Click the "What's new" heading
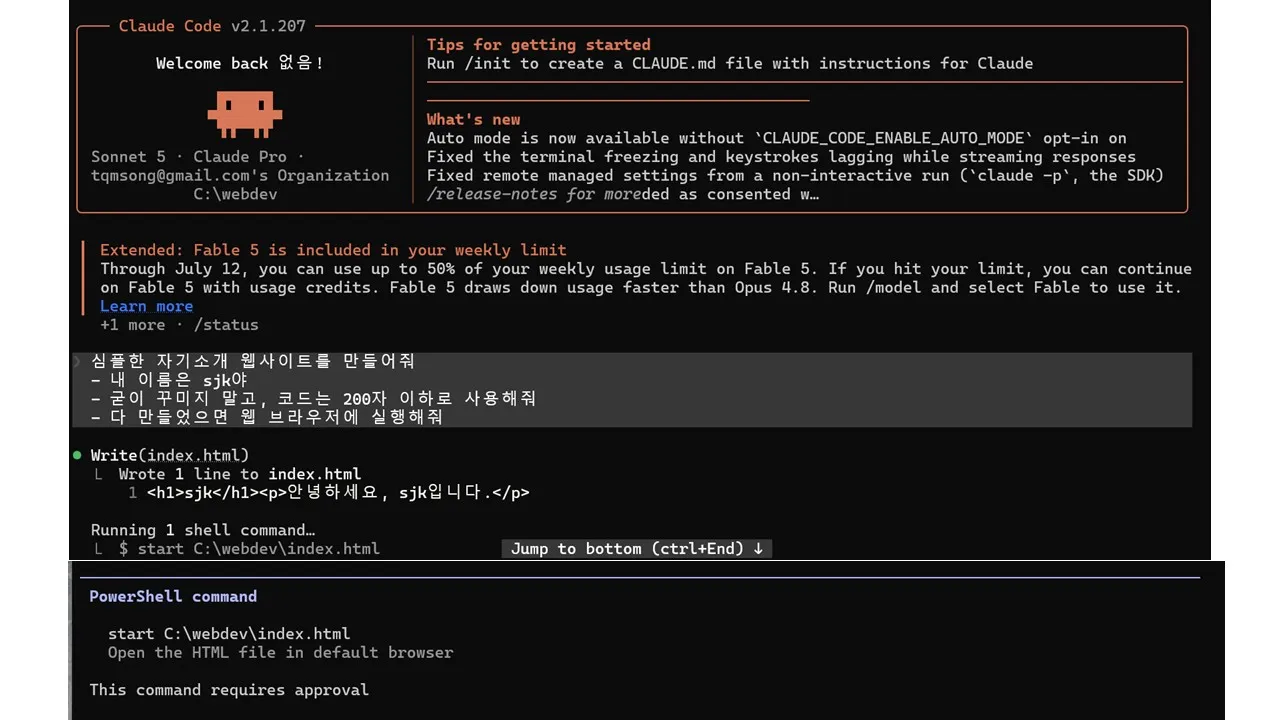Image resolution: width=1280 pixels, height=720 pixels. 474,119
